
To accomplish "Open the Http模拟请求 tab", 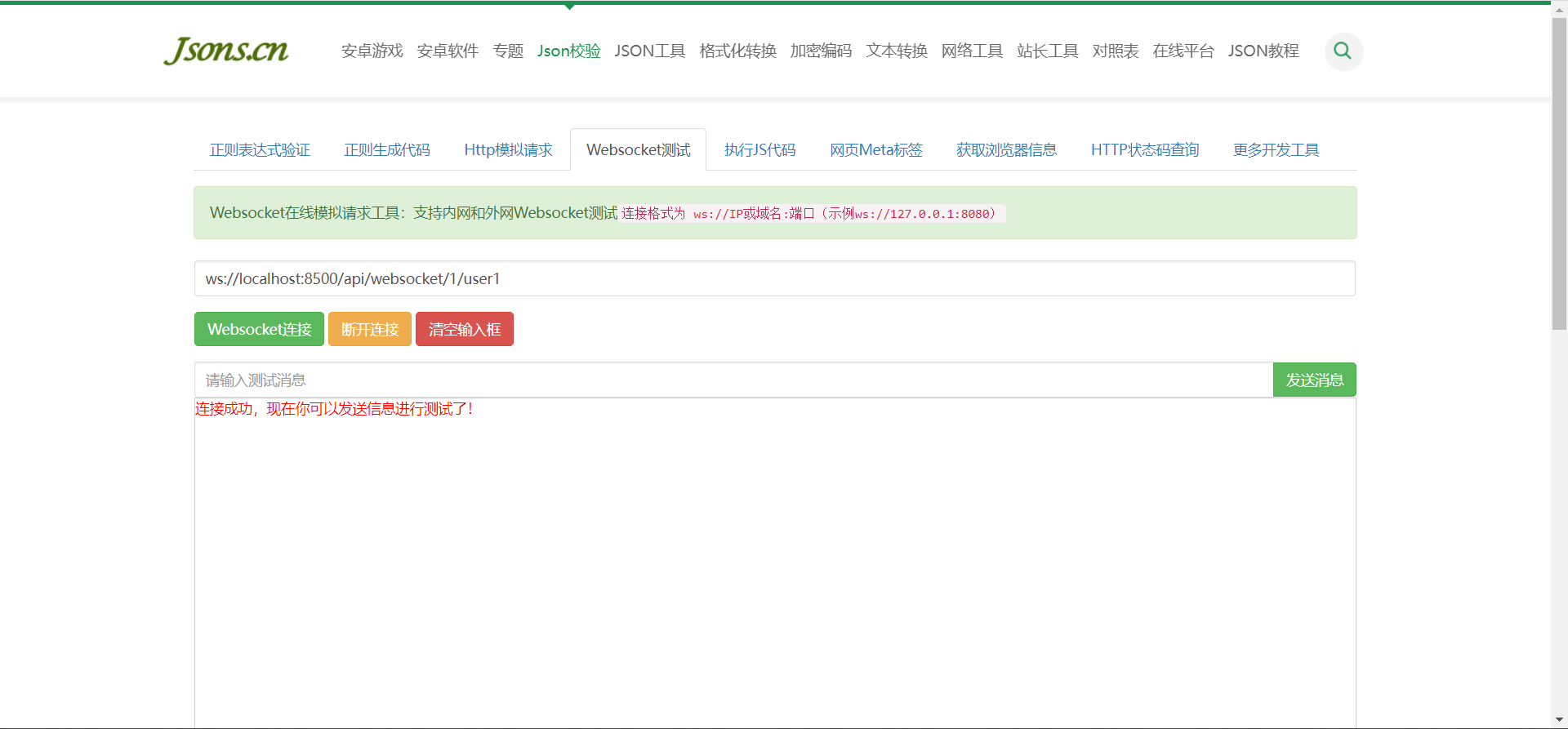I will (x=508, y=150).
